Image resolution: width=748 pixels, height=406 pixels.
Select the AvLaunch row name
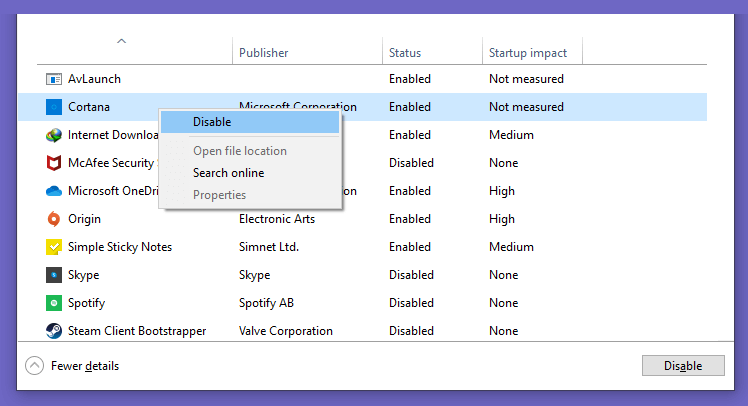(94, 79)
